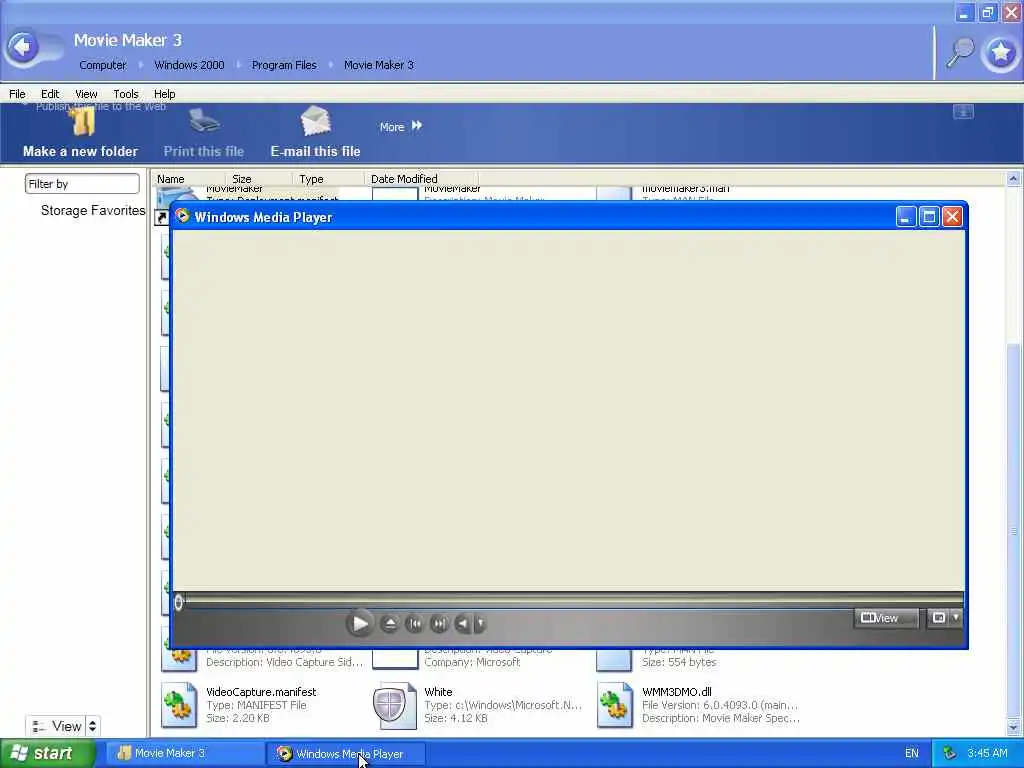The height and width of the screenshot is (768, 1024).
Task: Click the system tray network icon
Action: click(x=949, y=753)
